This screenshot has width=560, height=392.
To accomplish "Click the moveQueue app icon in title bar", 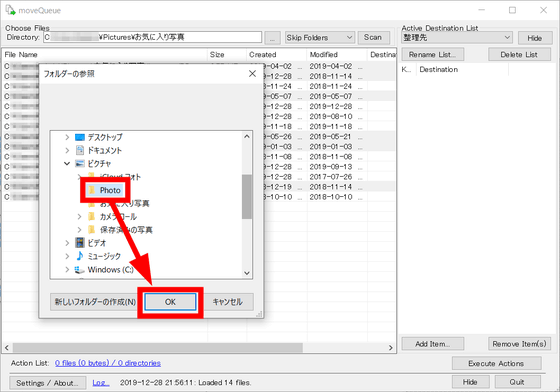I will tap(10, 10).
